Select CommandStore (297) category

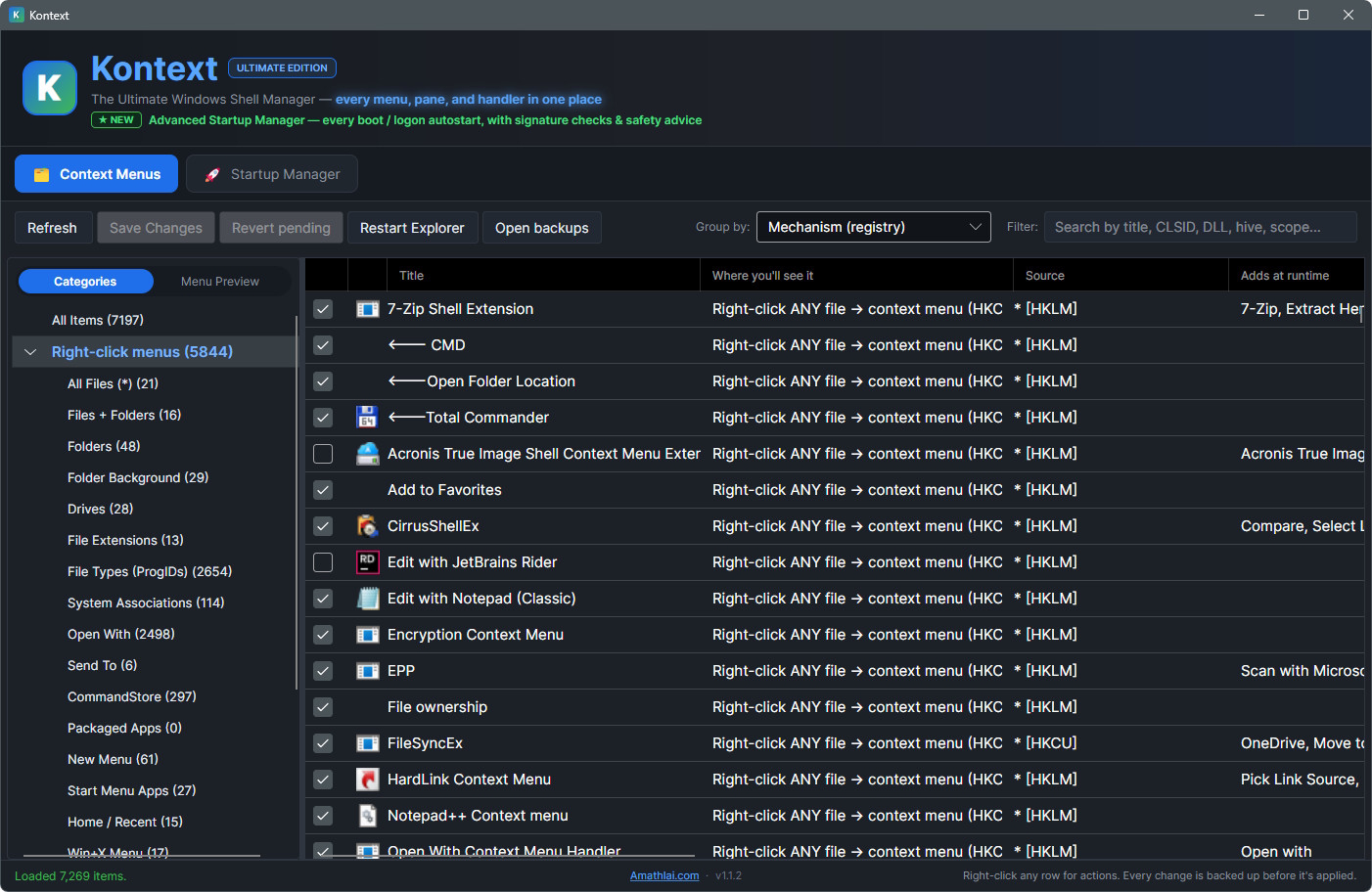pos(132,696)
